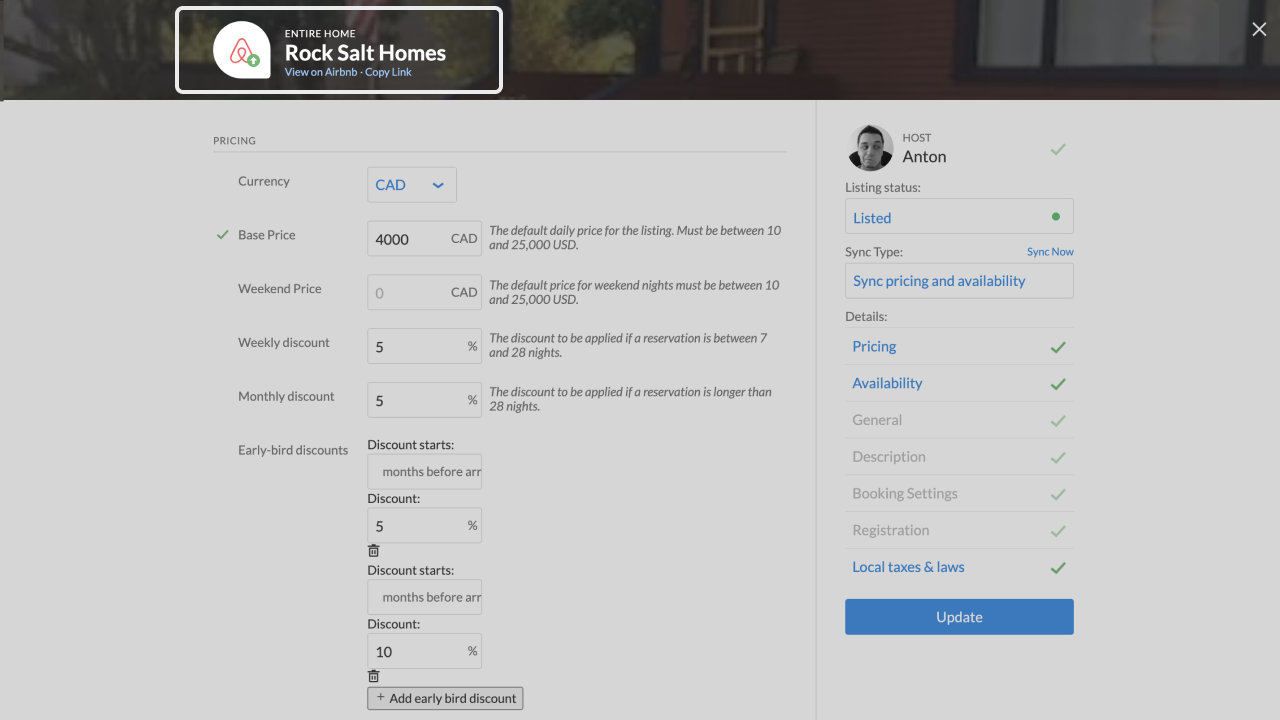1280x720 pixels.
Task: Click second months before arrival field
Action: coord(424,597)
